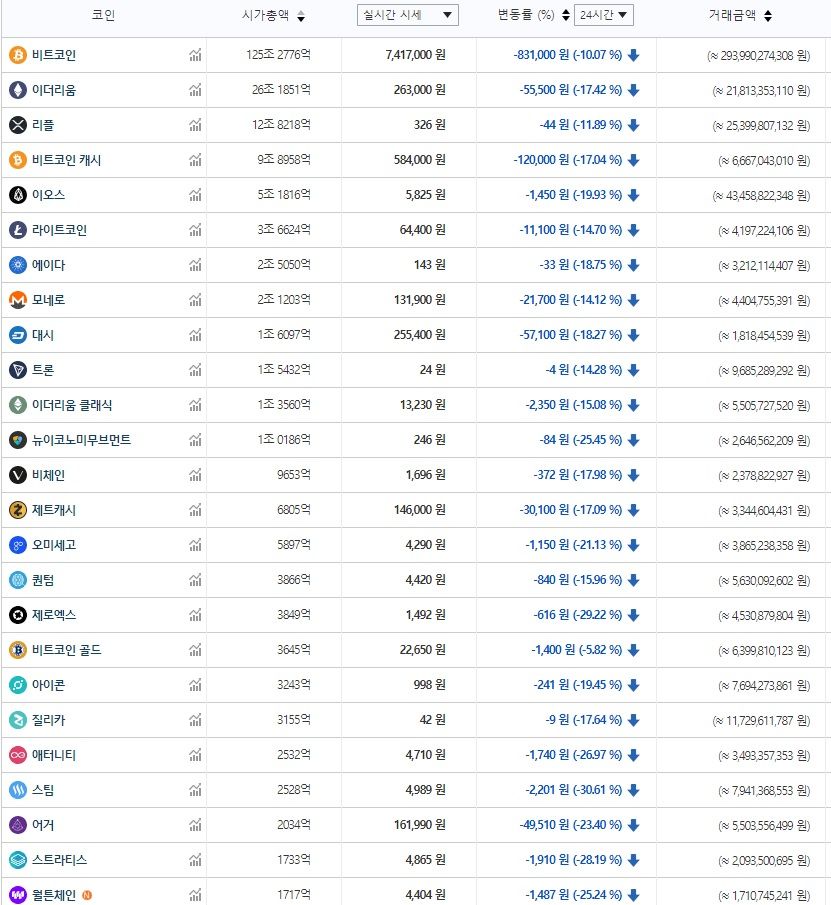Click the Bitcoin coin logo

(18, 55)
